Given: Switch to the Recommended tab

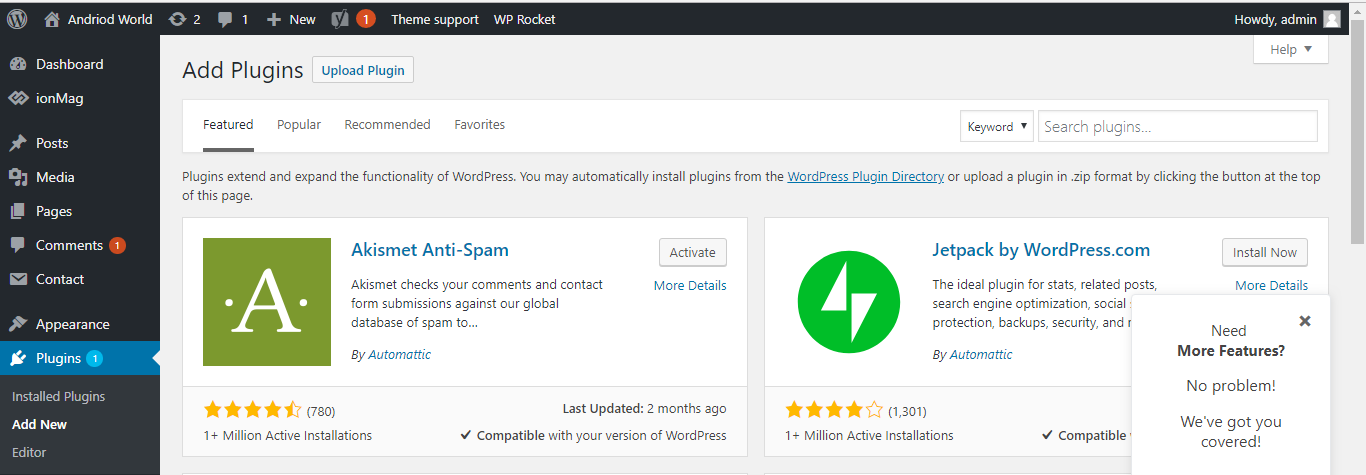Looking at the screenshot, I should (387, 125).
